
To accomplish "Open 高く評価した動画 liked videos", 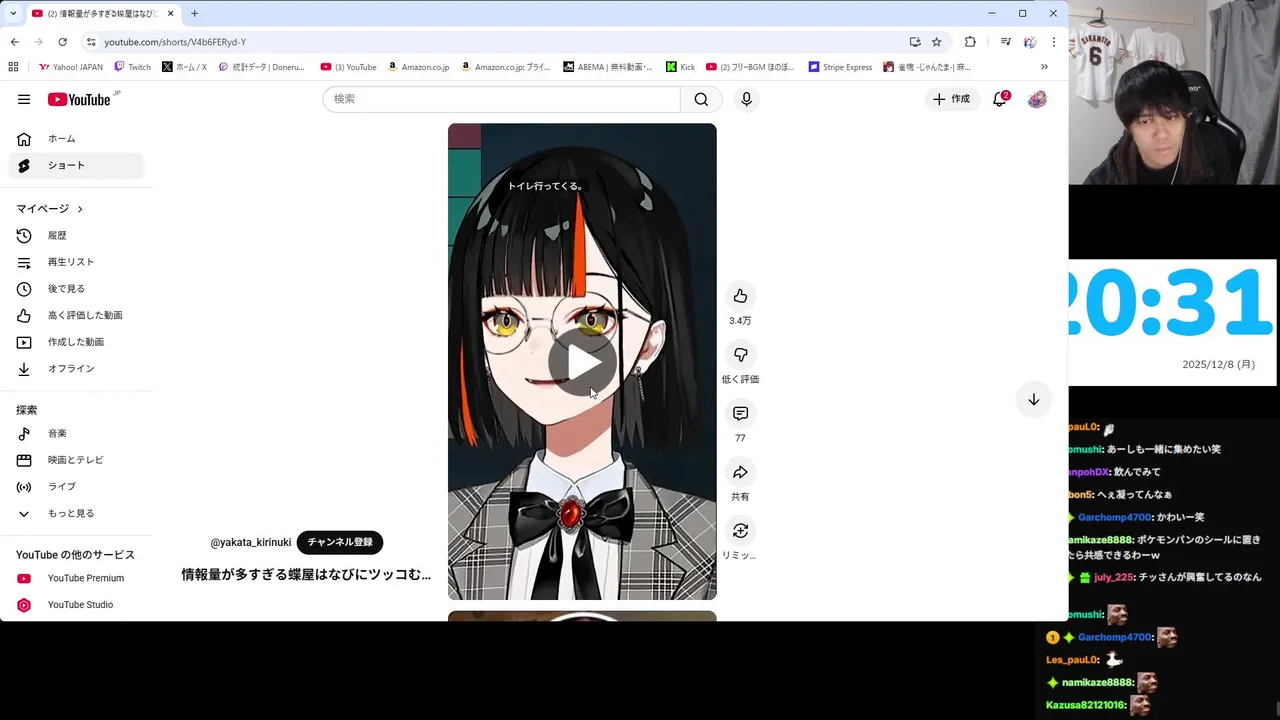I will click(76, 315).
